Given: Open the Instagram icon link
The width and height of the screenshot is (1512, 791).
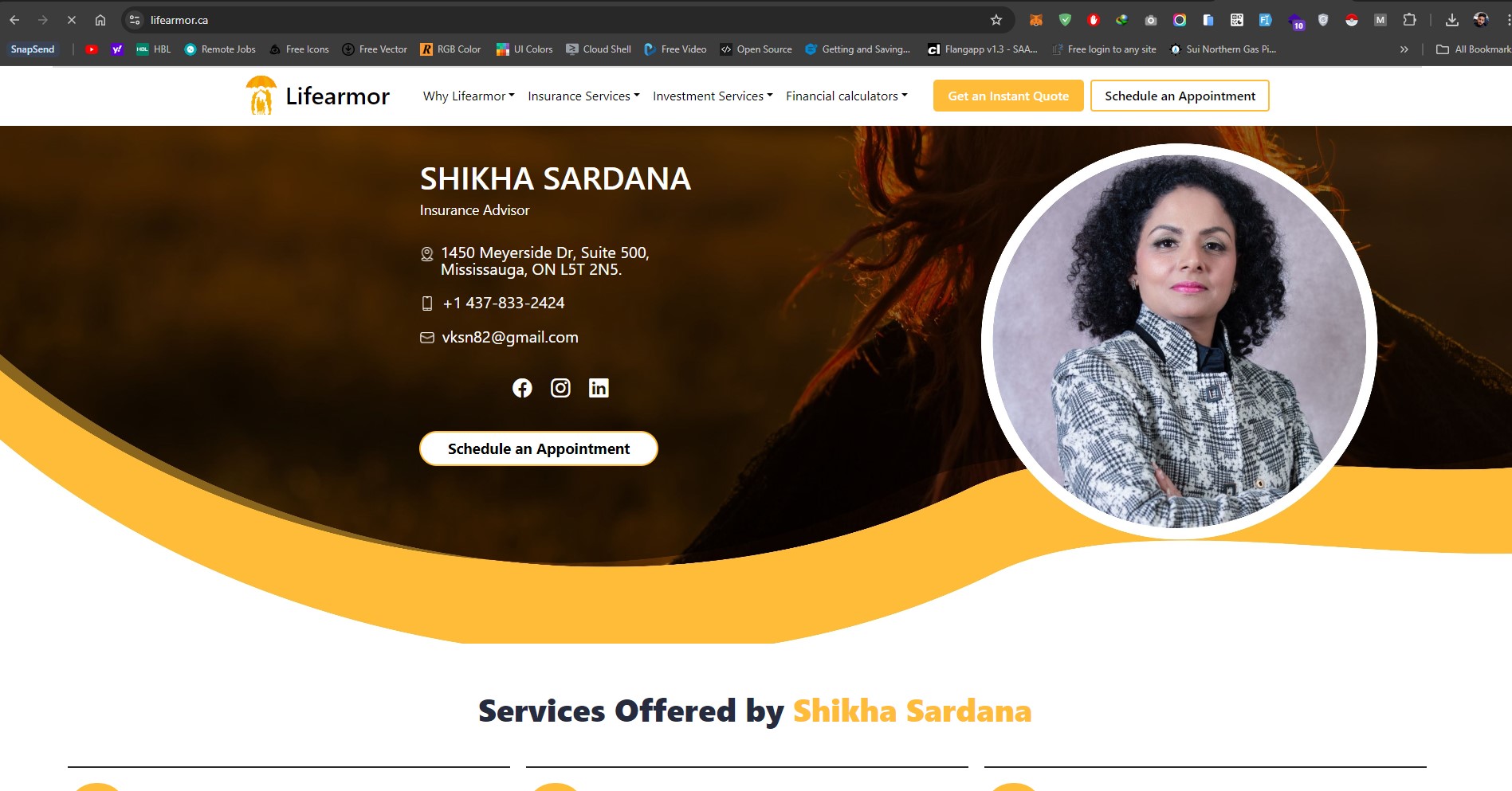Looking at the screenshot, I should click(560, 388).
